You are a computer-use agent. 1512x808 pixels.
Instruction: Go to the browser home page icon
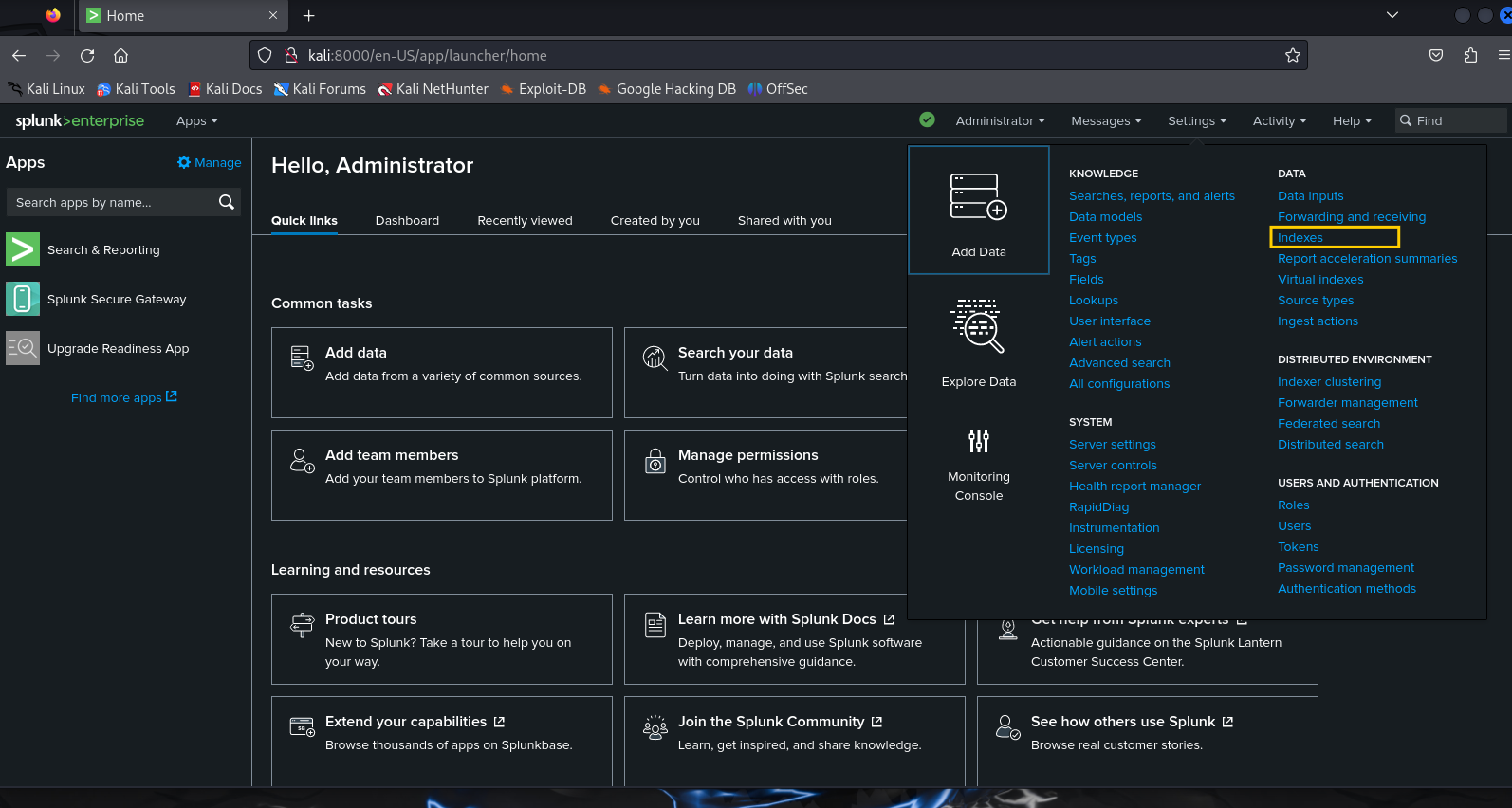tap(120, 55)
